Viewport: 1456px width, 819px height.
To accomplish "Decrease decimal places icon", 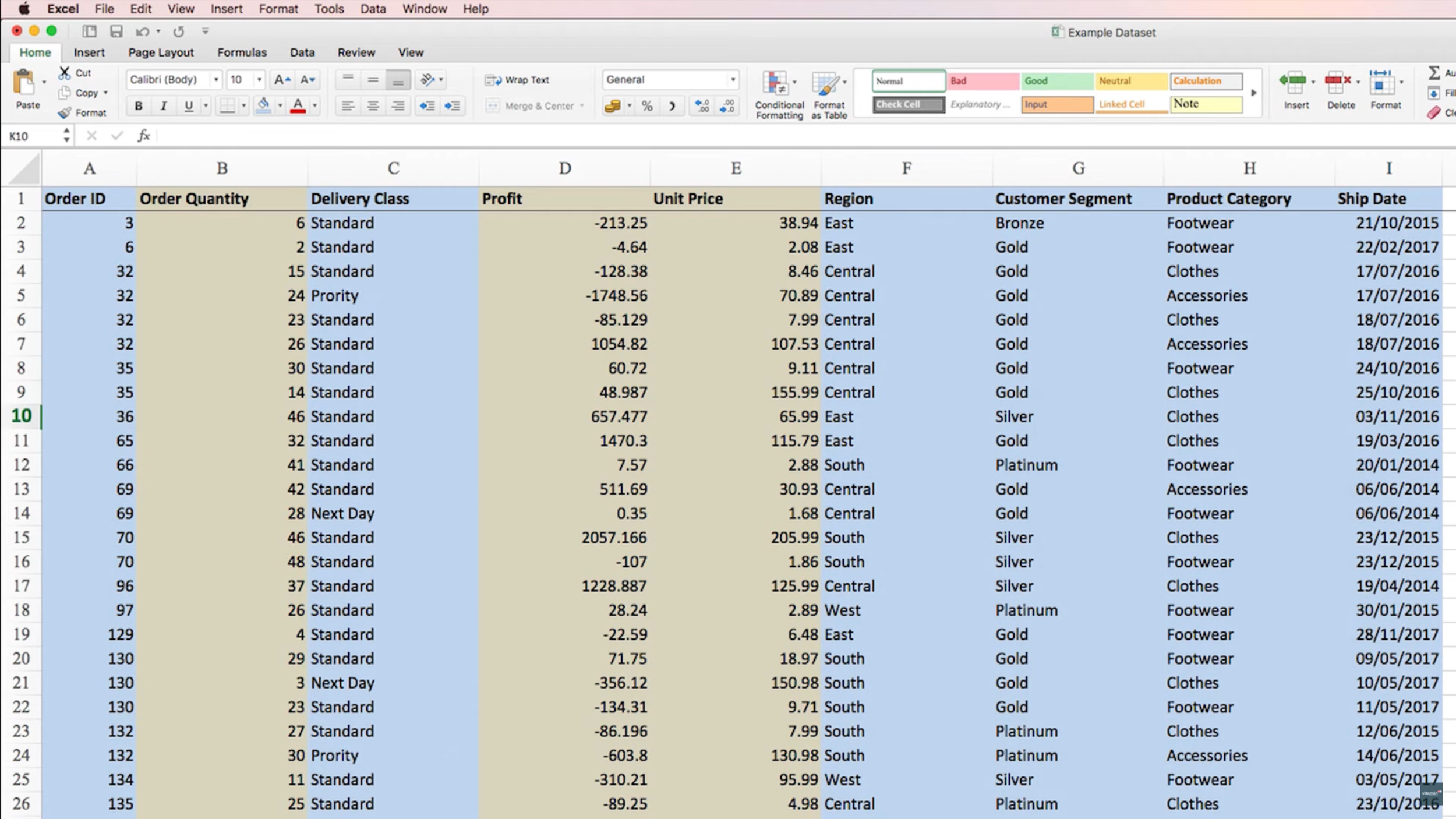I will tap(727, 106).
